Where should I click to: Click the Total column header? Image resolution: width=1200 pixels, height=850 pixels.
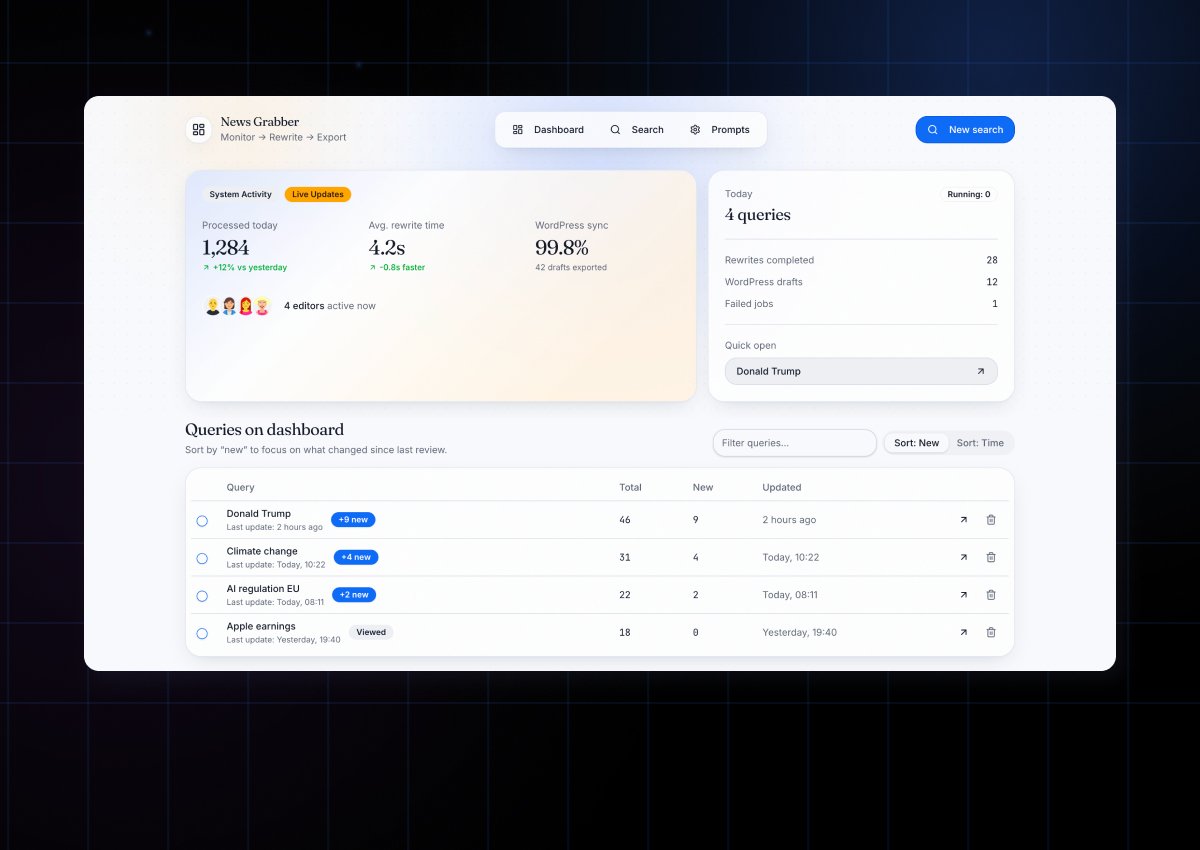point(630,487)
